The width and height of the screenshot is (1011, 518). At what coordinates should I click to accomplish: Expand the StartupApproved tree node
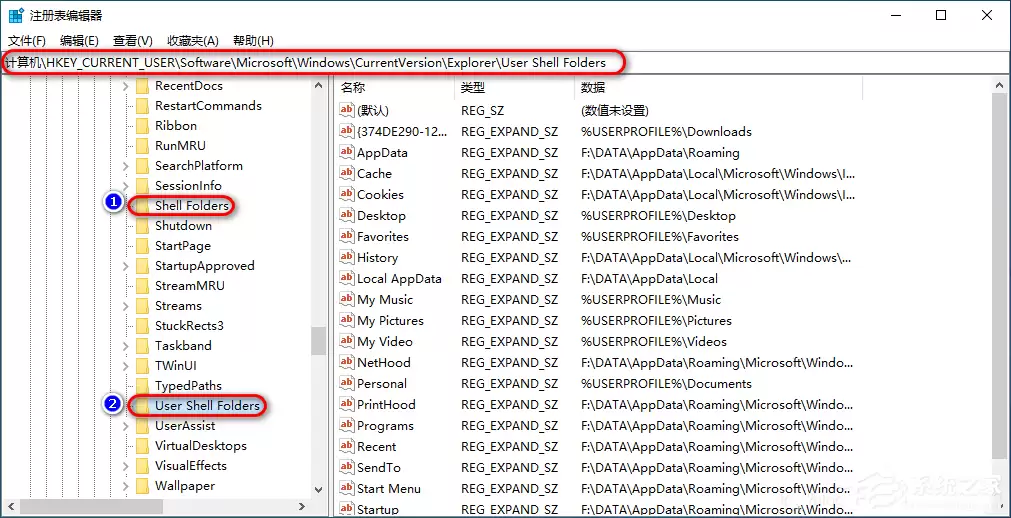click(x=126, y=266)
